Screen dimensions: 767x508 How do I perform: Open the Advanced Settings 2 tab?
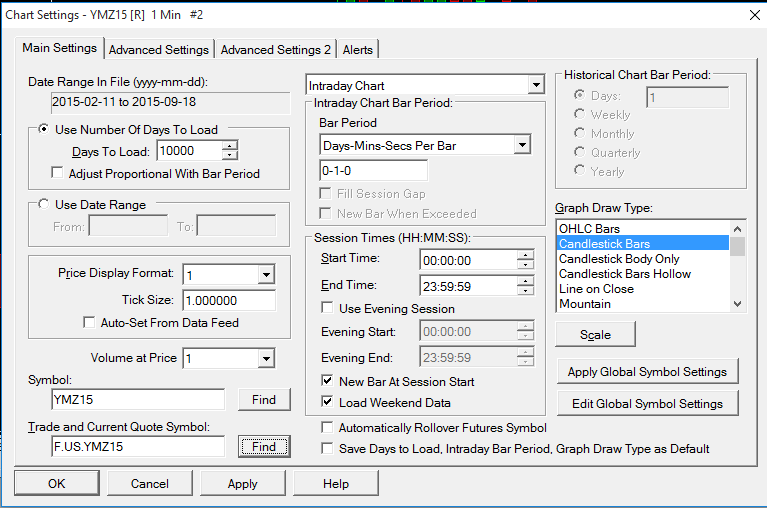tap(275, 50)
